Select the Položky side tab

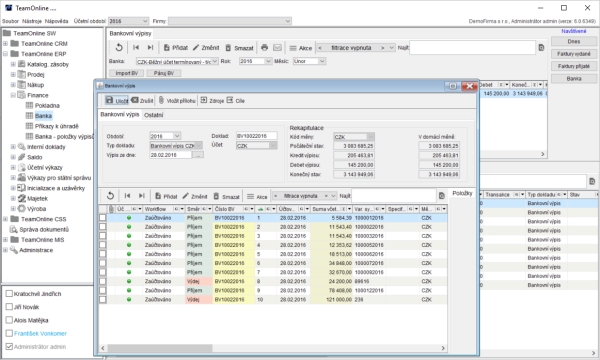[462, 193]
